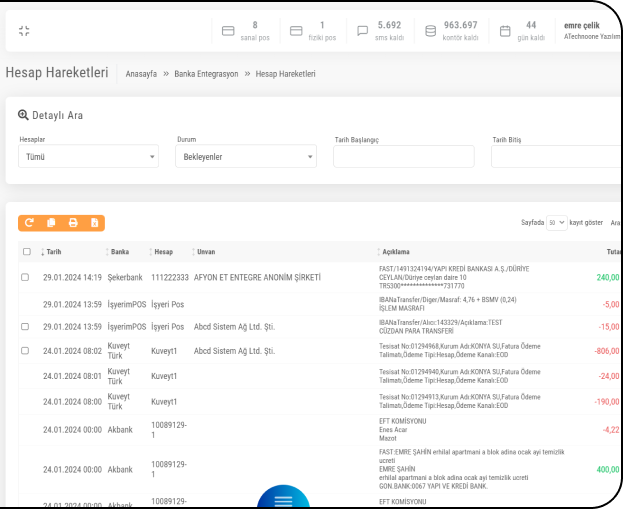Click the -190,00 amount
623x509 pixels.
pyautogui.click(x=607, y=402)
